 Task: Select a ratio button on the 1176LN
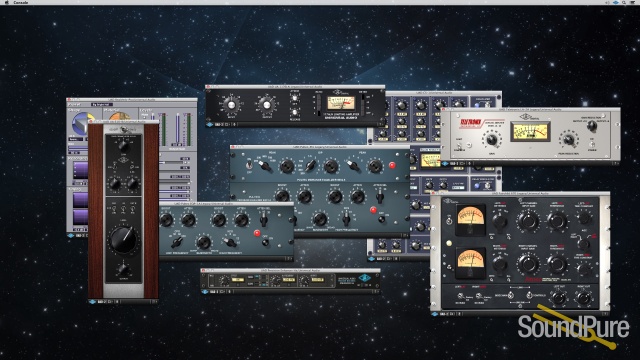point(319,104)
